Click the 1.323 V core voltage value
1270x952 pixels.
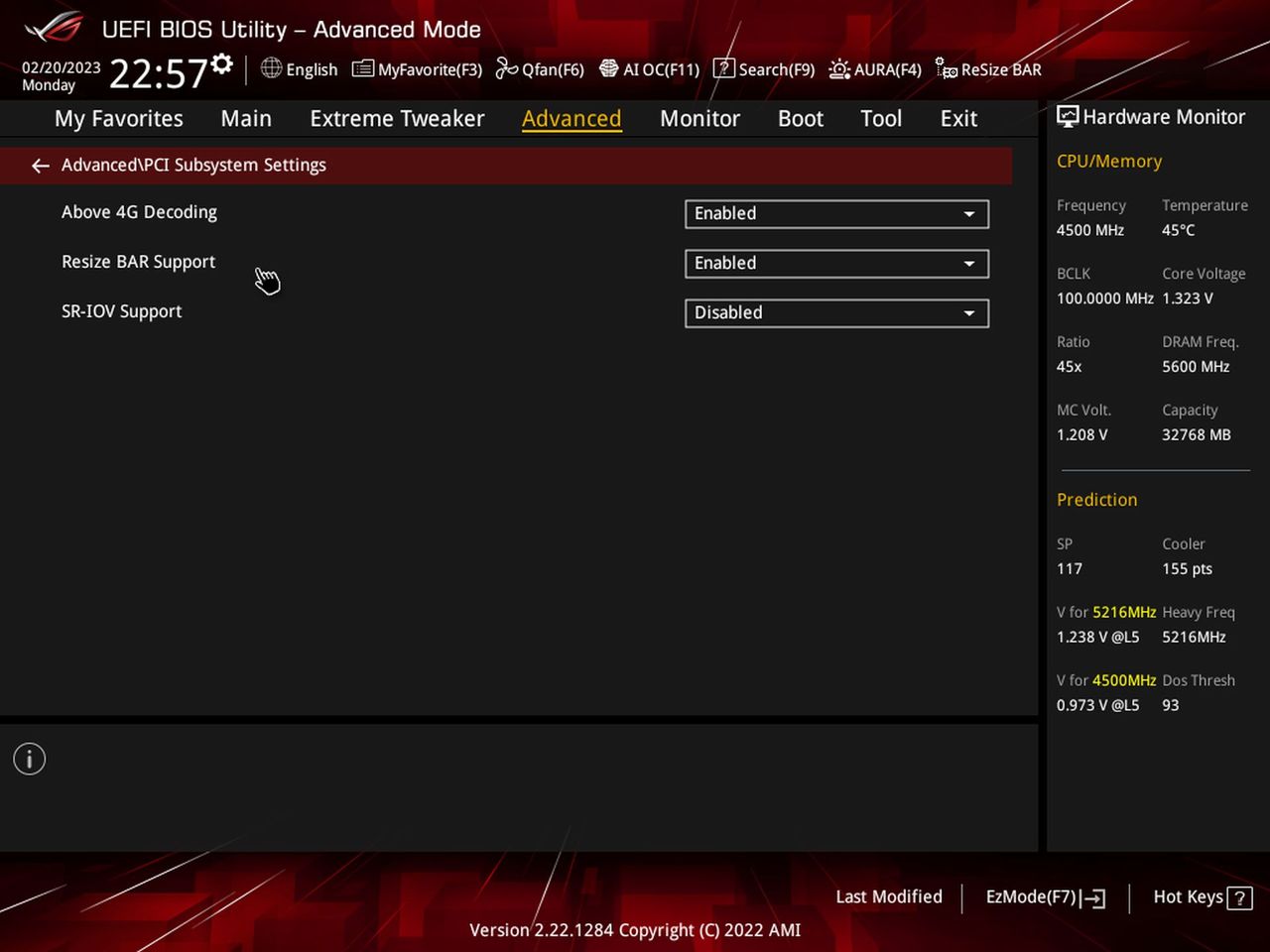1188,298
